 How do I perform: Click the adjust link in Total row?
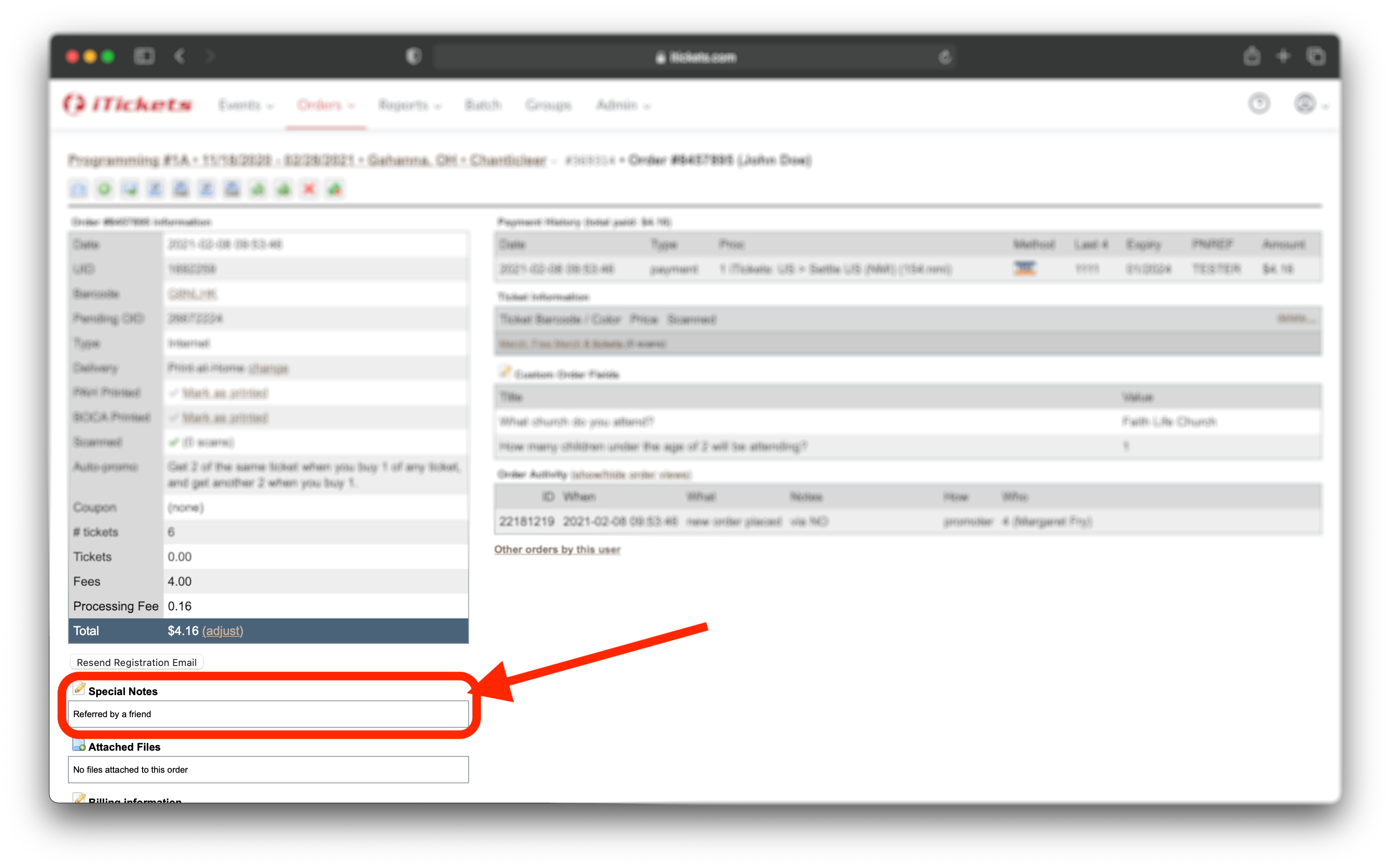223,631
